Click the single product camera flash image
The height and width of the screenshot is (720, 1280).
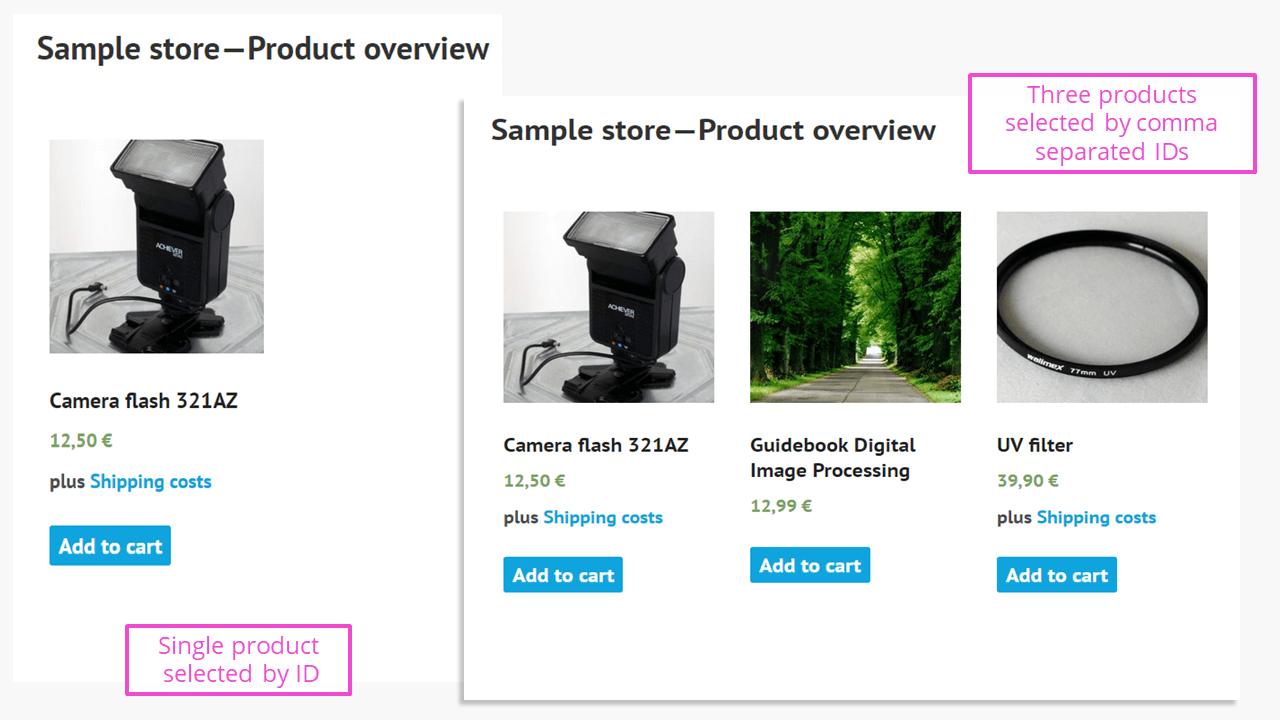[156, 246]
